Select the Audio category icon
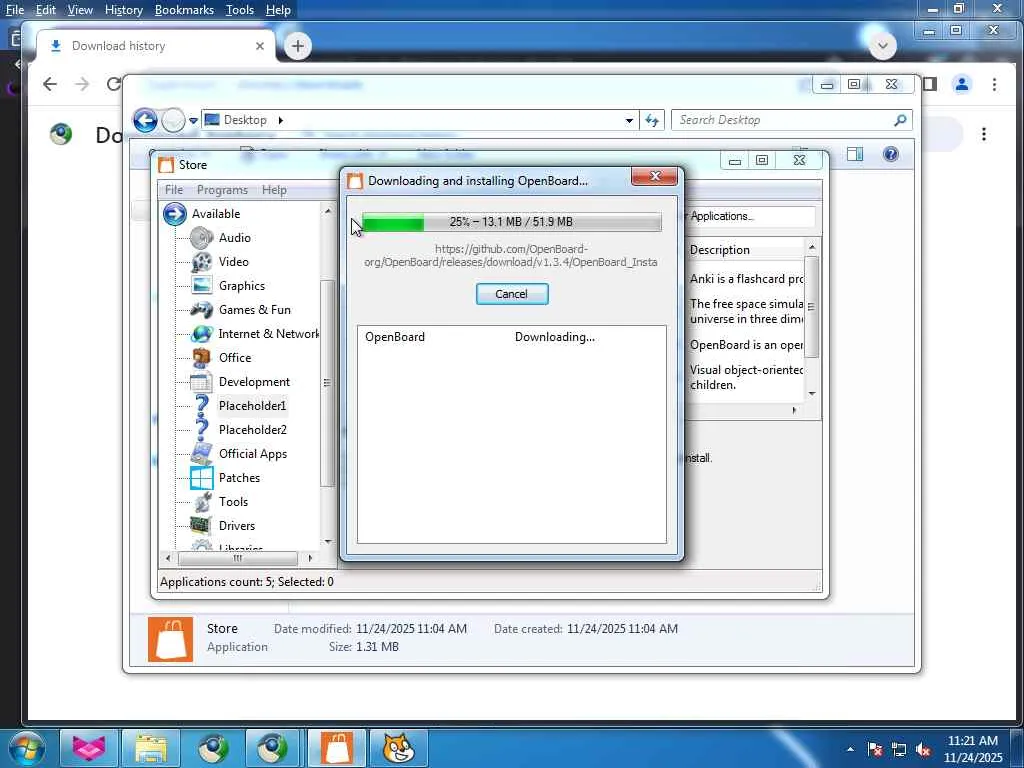Viewport: 1024px width, 768px height. click(x=201, y=238)
